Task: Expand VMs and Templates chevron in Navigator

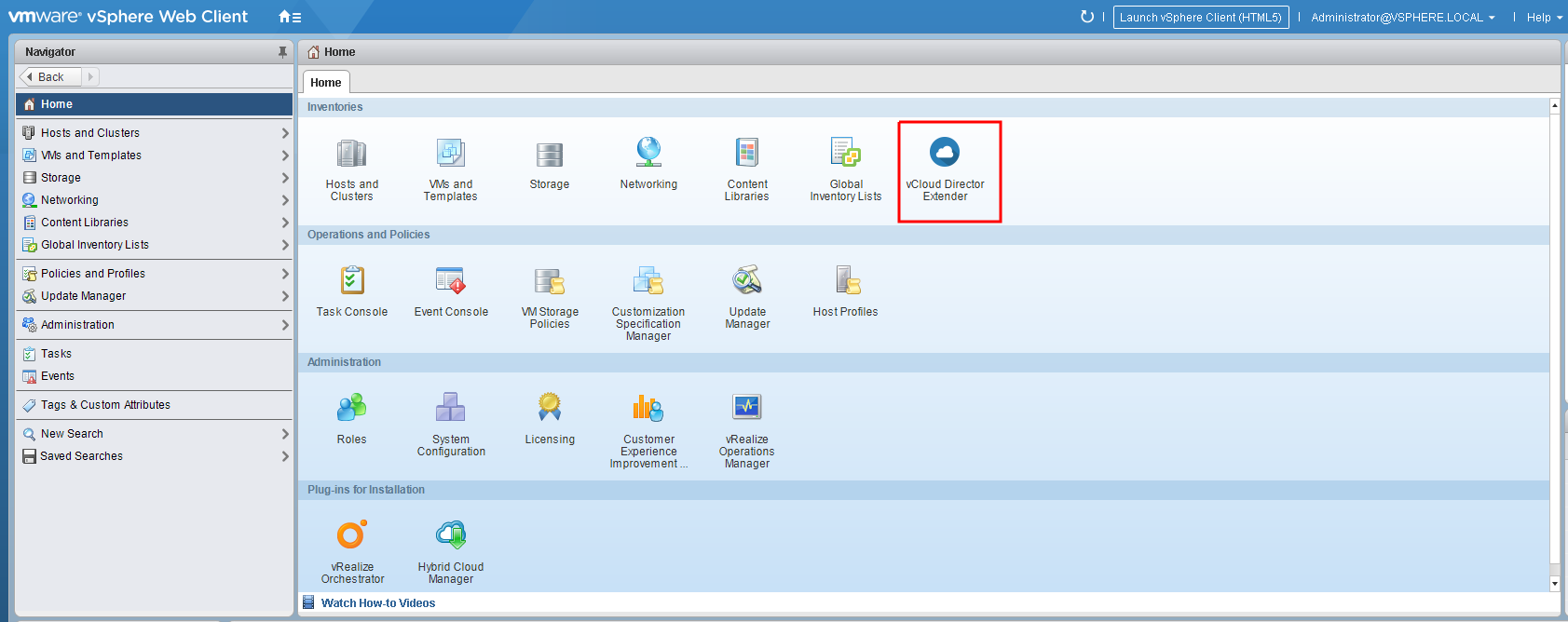Action: point(285,155)
